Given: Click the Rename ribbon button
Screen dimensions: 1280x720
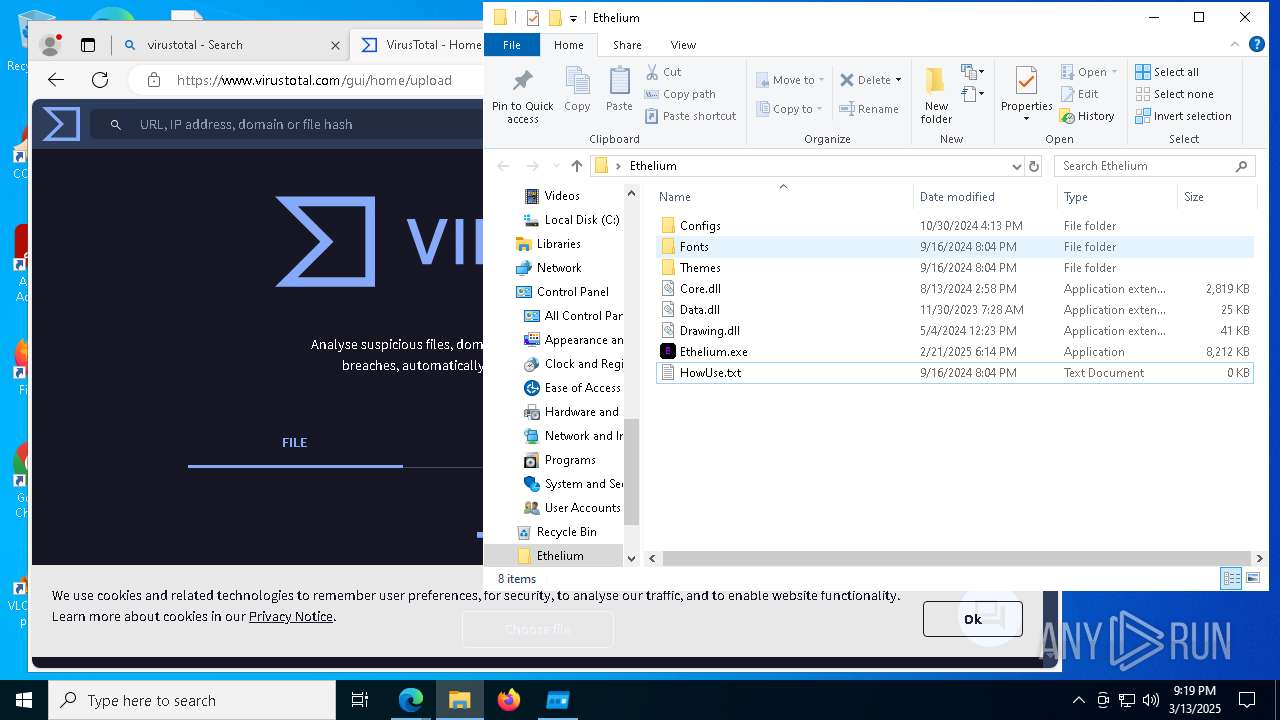Looking at the screenshot, I should coord(869,109).
